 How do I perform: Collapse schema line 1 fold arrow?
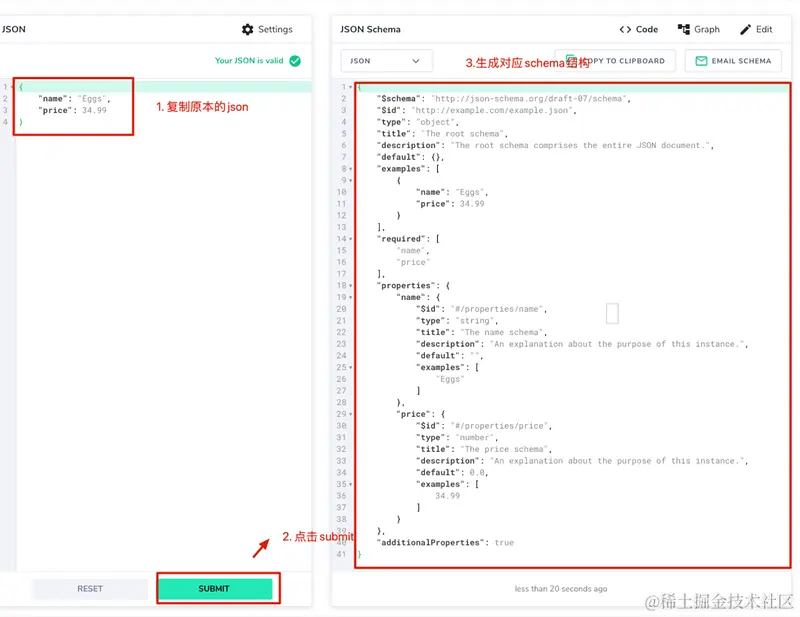tap(351, 87)
